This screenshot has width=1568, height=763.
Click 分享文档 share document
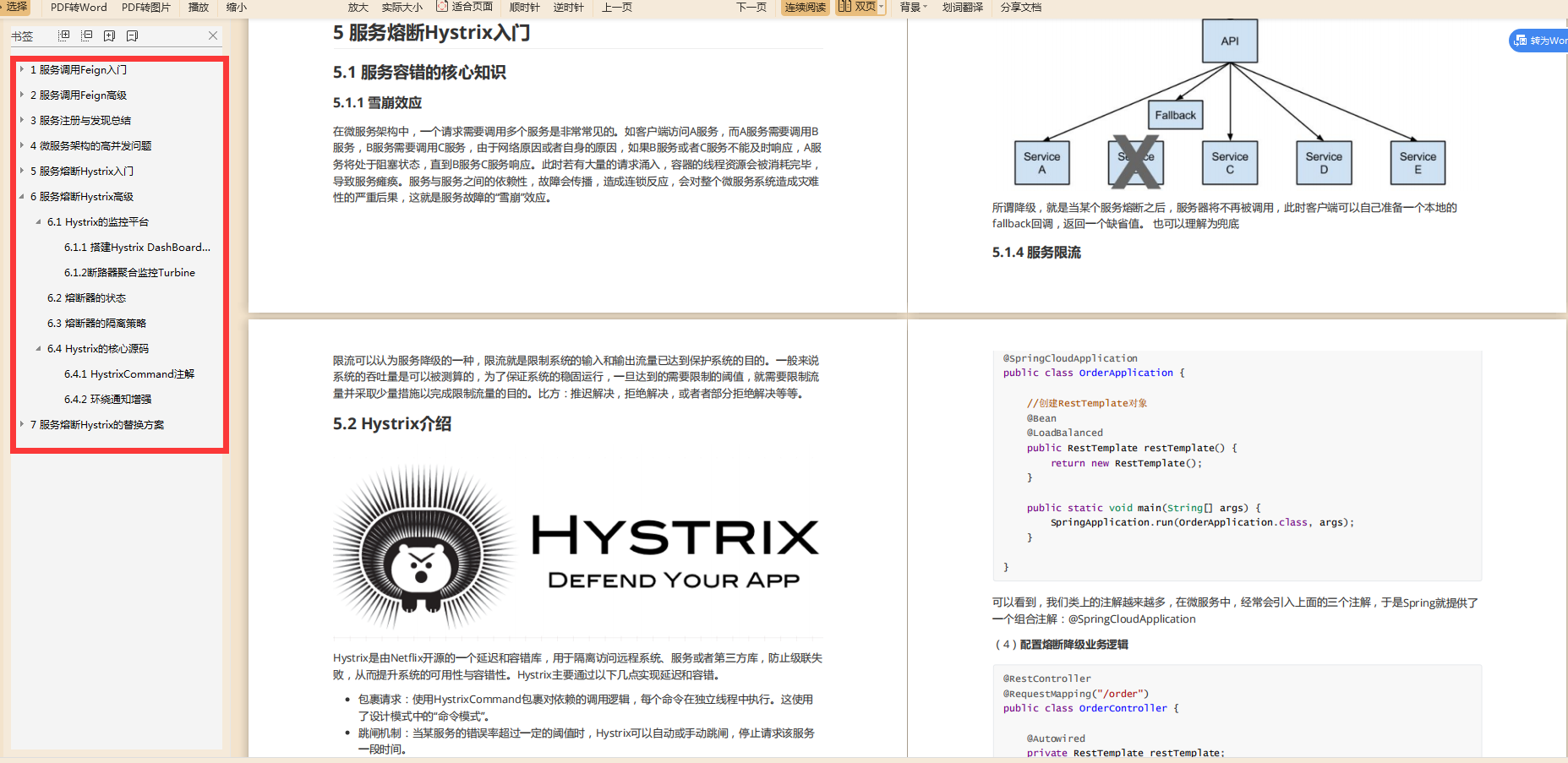point(1021,8)
